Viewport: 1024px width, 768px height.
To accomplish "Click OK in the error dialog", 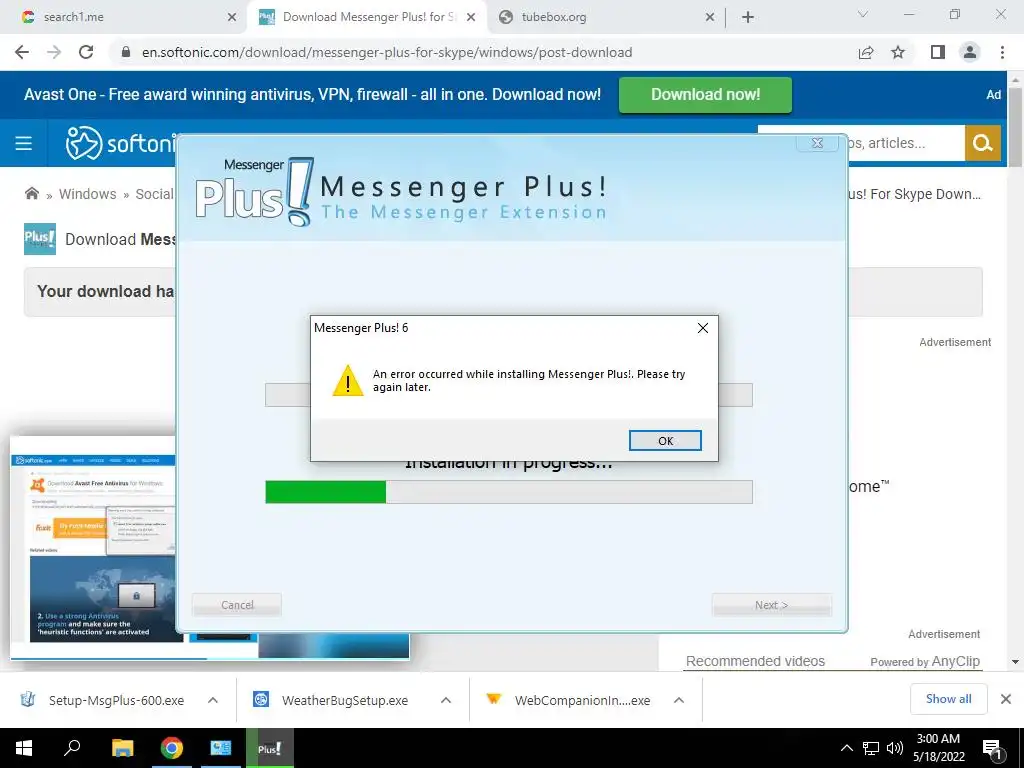I will pos(665,441).
